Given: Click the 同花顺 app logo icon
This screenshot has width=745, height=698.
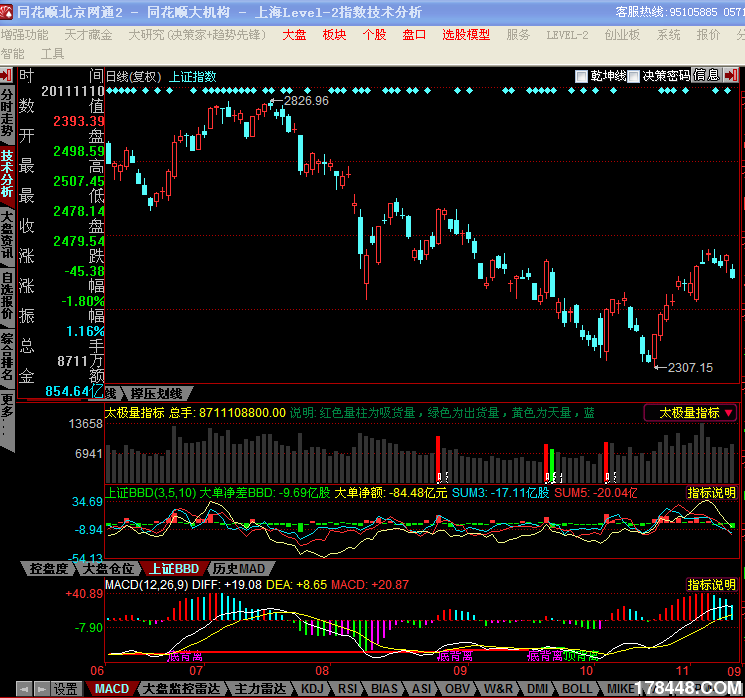Looking at the screenshot, I should click(x=6, y=12).
